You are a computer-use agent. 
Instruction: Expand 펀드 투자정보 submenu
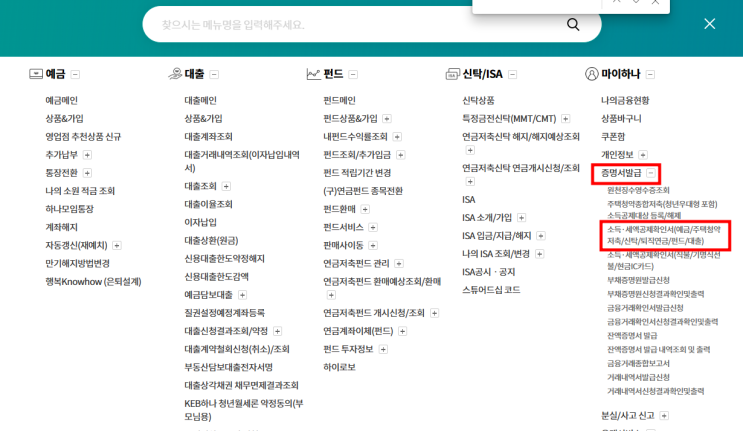point(383,350)
